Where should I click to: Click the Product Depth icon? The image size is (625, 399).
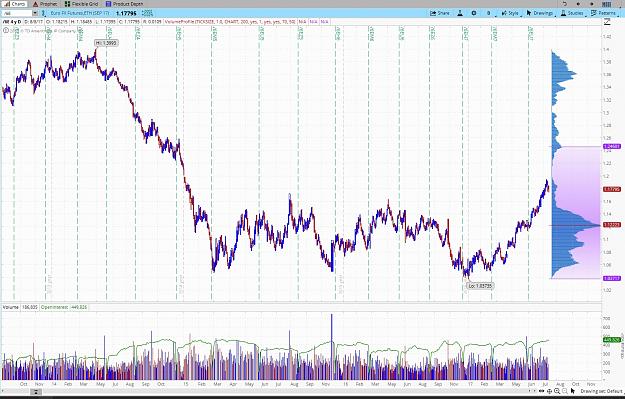(x=108, y=4)
